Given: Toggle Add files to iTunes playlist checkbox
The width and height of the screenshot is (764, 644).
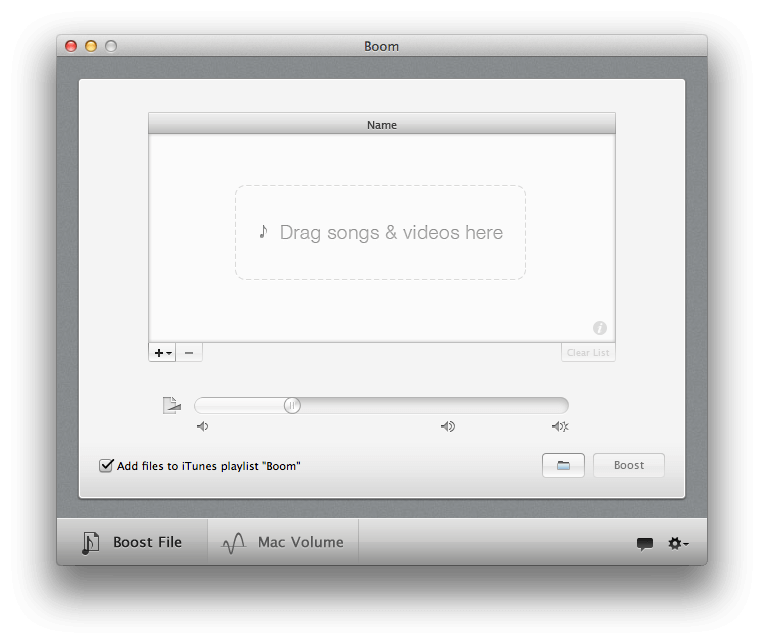Looking at the screenshot, I should (106, 466).
